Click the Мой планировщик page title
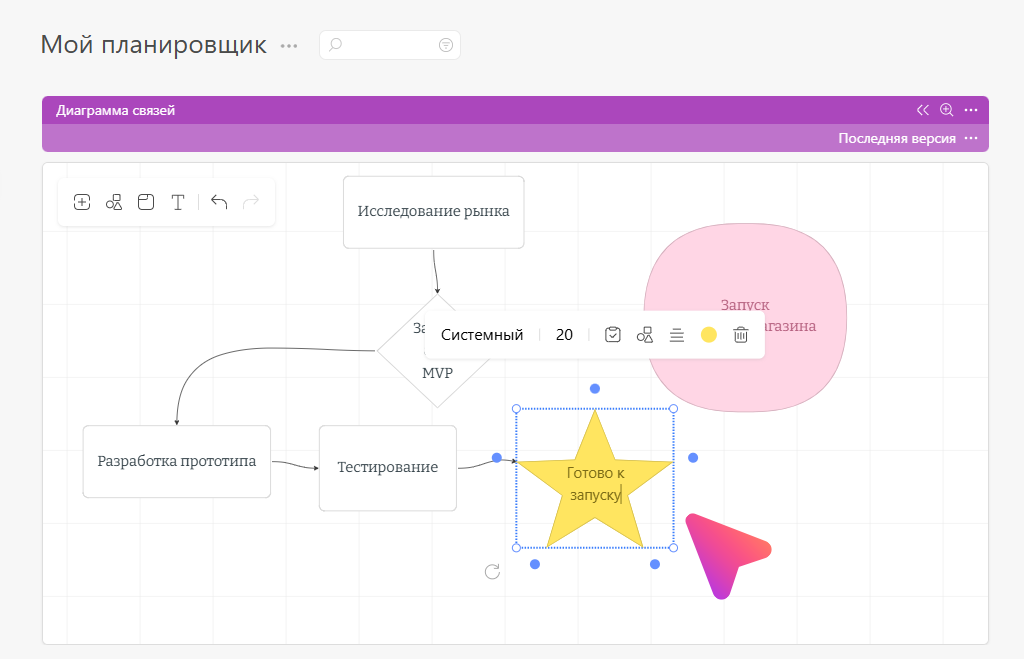The image size is (1024, 659). (153, 44)
